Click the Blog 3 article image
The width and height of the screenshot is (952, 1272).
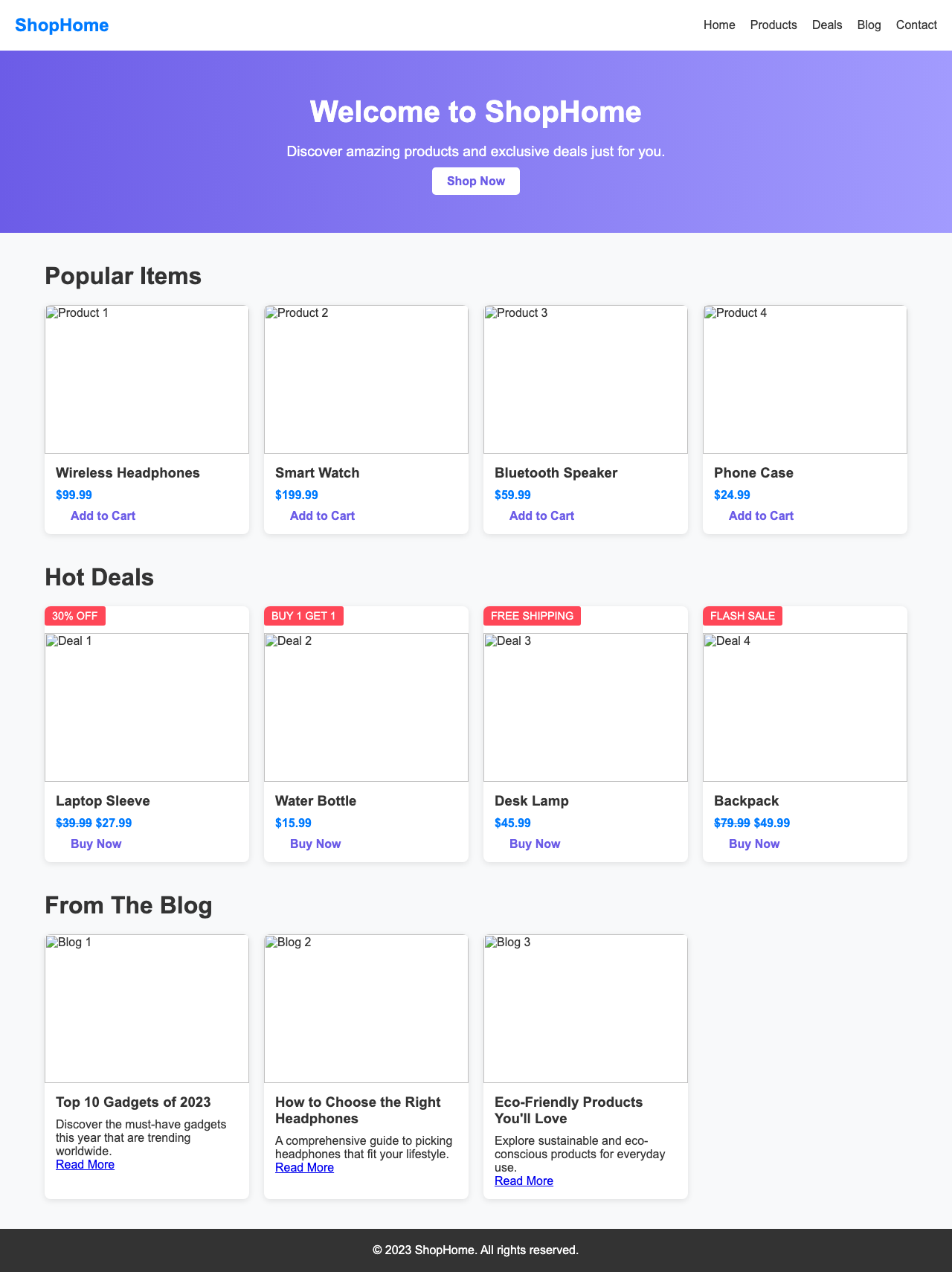pyautogui.click(x=585, y=1008)
